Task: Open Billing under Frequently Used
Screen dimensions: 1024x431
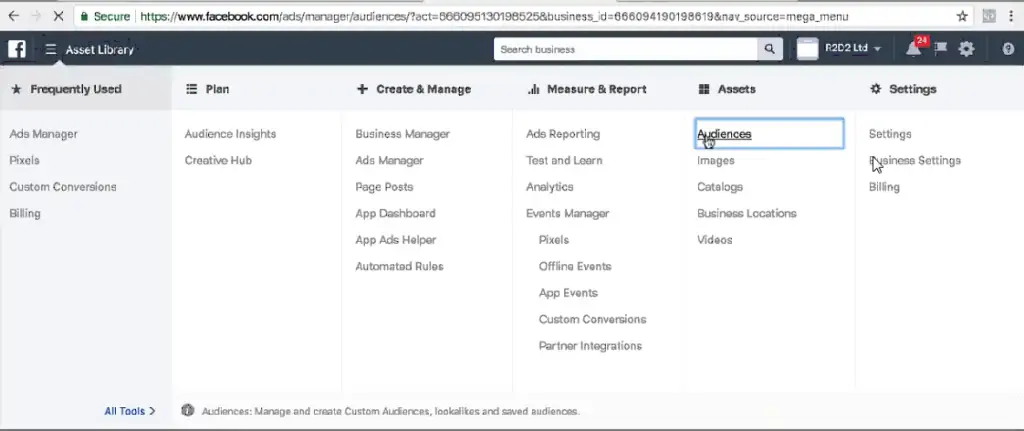Action: click(25, 214)
